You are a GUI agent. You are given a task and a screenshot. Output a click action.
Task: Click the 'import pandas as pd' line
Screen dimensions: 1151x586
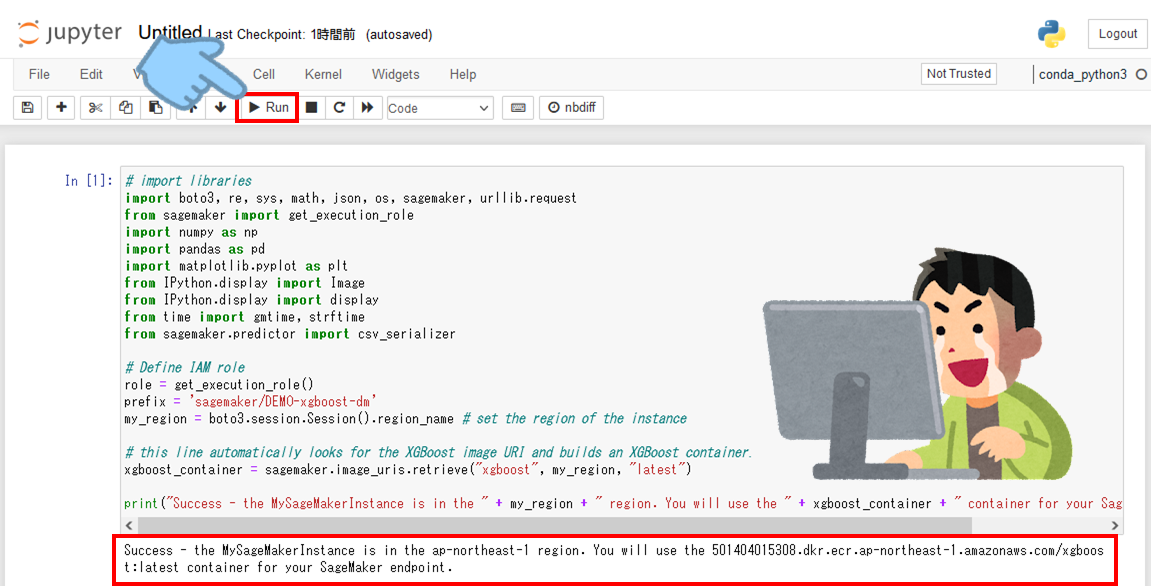(195, 249)
